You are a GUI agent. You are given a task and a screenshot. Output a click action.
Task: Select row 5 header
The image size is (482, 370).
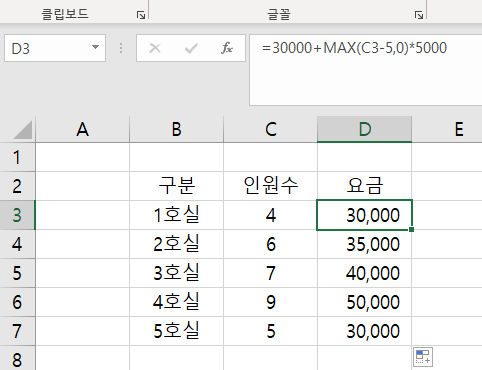(x=17, y=273)
